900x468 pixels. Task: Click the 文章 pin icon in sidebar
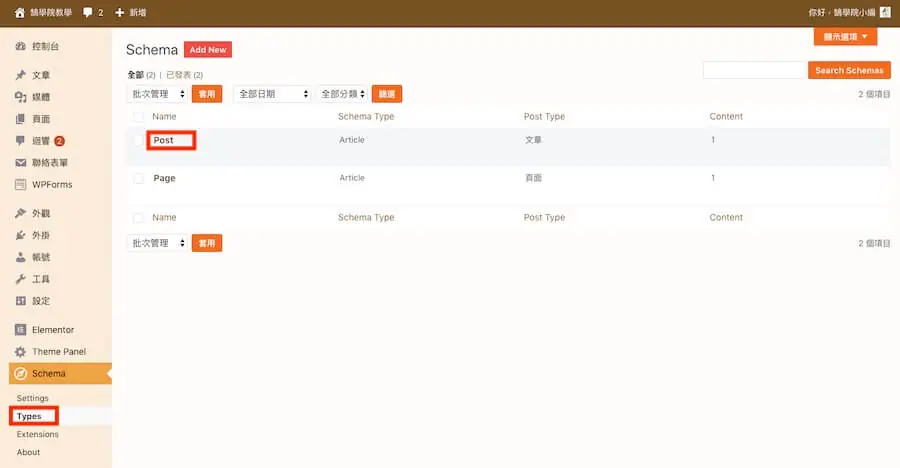coord(21,75)
